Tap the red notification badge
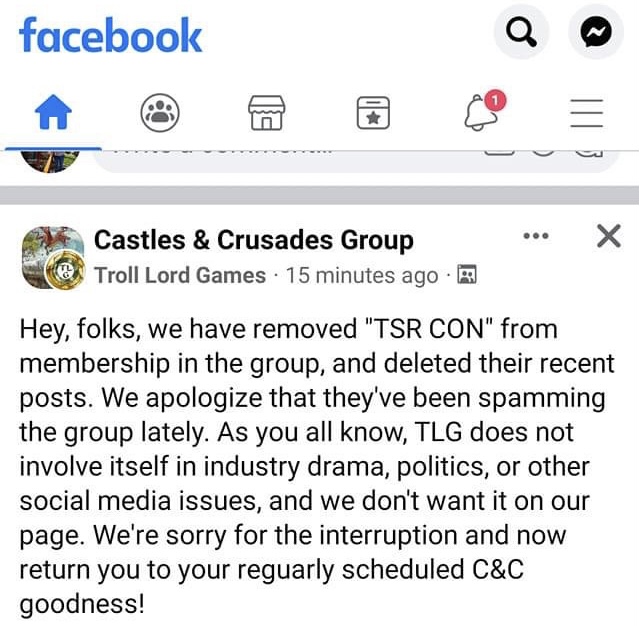Image resolution: width=639 pixels, height=626 pixels. tap(496, 100)
